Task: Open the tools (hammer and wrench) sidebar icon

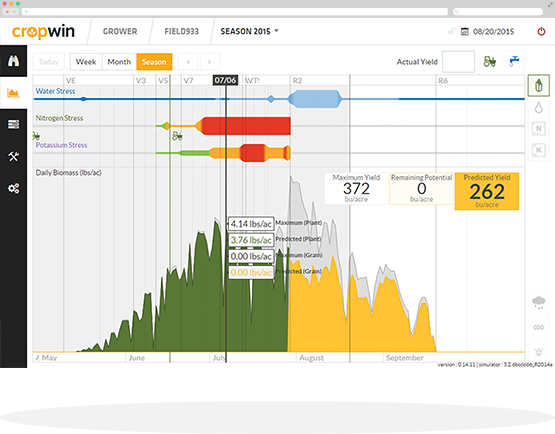Action: coord(13,156)
